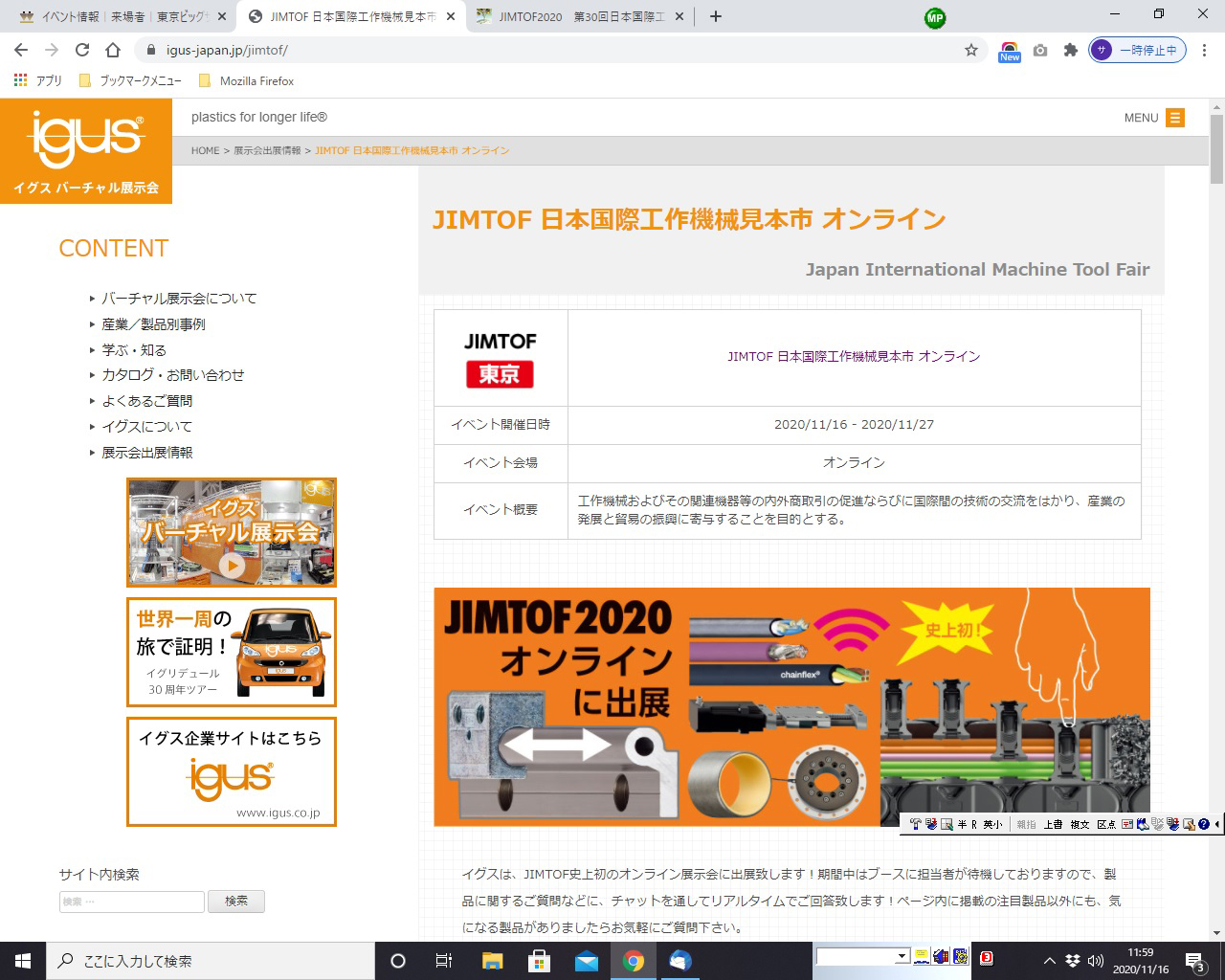Toggle the R romaji input mode in the IME toolbar
Screen dimensions: 1225x980
coord(975,824)
